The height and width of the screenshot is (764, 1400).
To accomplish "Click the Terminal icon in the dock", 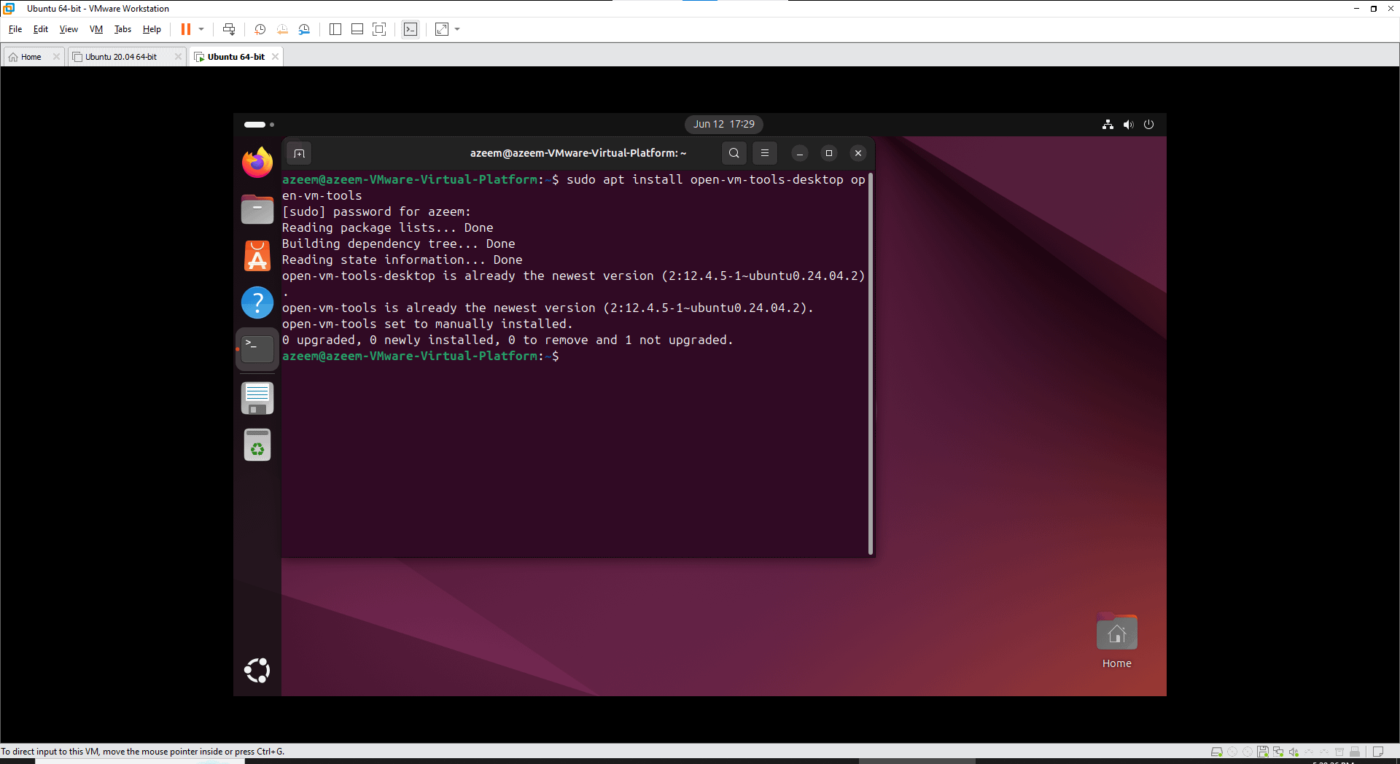I will click(x=257, y=349).
